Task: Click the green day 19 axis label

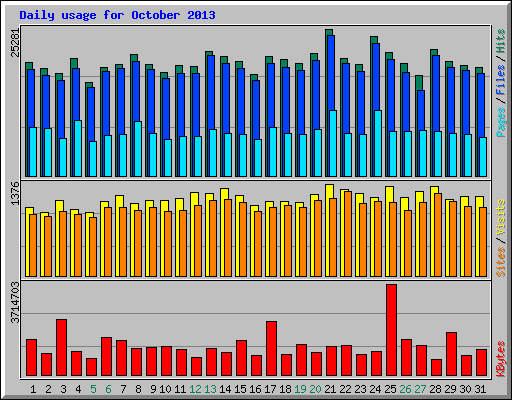Action: coord(300,389)
